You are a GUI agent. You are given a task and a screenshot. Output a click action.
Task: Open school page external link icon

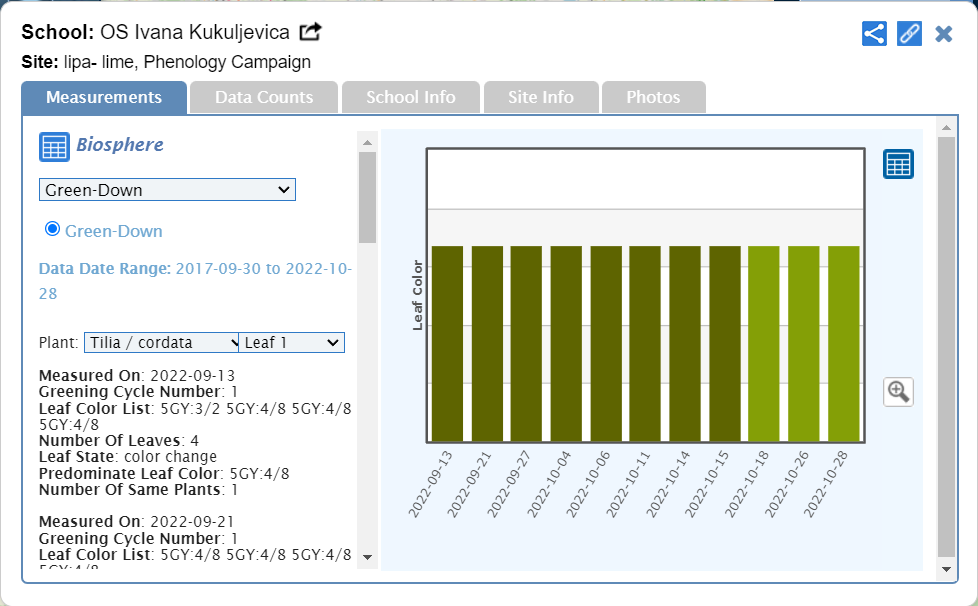tap(311, 32)
